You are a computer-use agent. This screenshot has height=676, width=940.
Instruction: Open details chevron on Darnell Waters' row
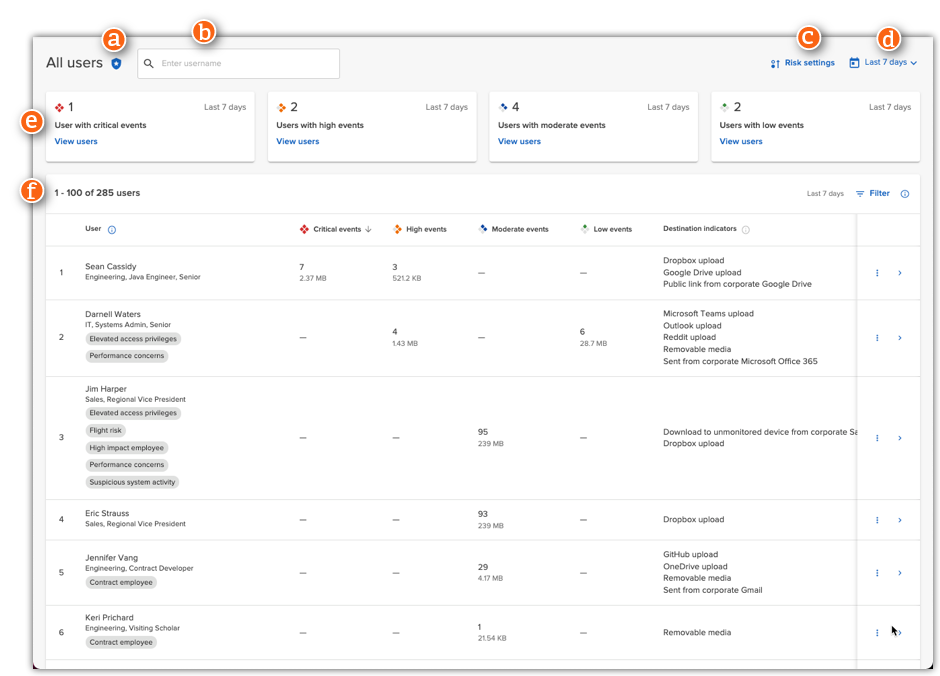tap(899, 337)
